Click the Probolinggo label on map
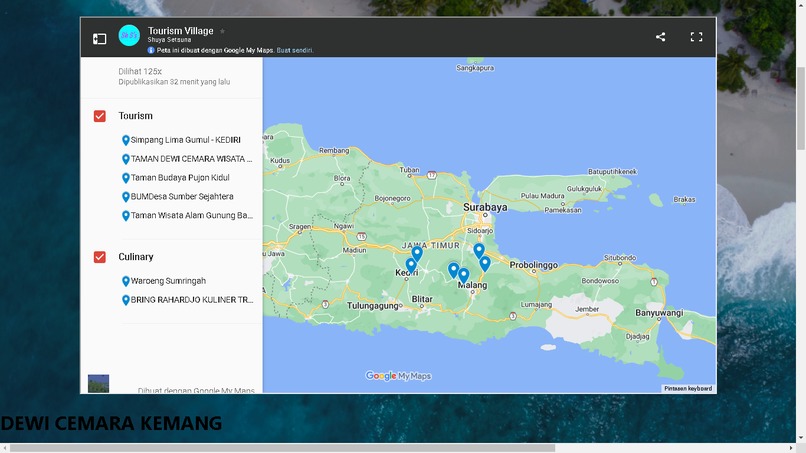The image size is (806, 453). (533, 265)
